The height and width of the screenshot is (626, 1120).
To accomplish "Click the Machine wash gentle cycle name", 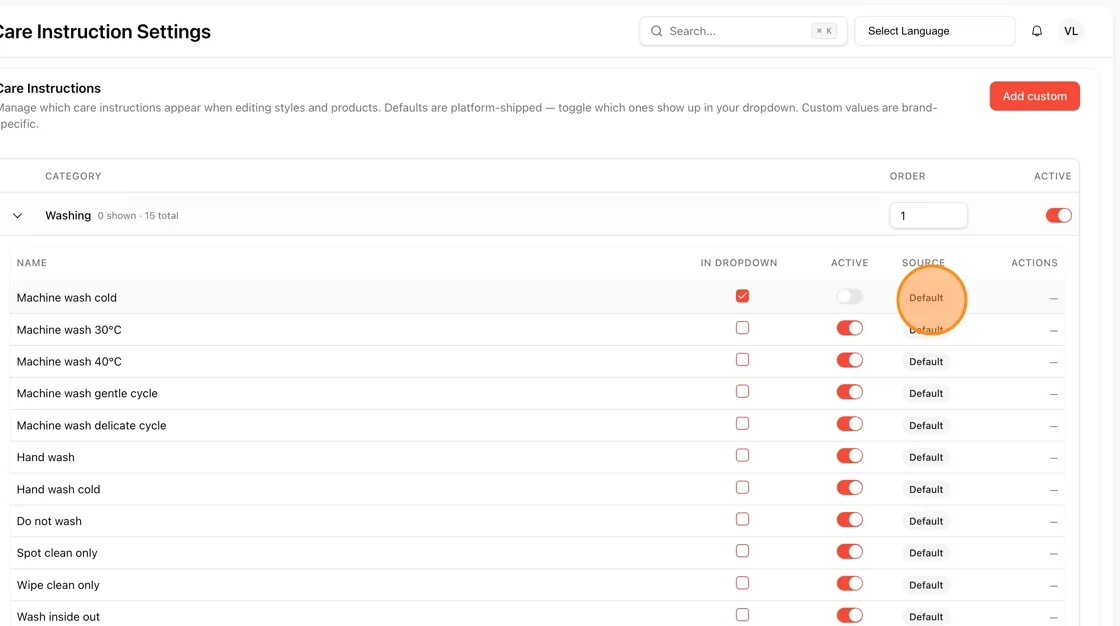I will coord(87,393).
